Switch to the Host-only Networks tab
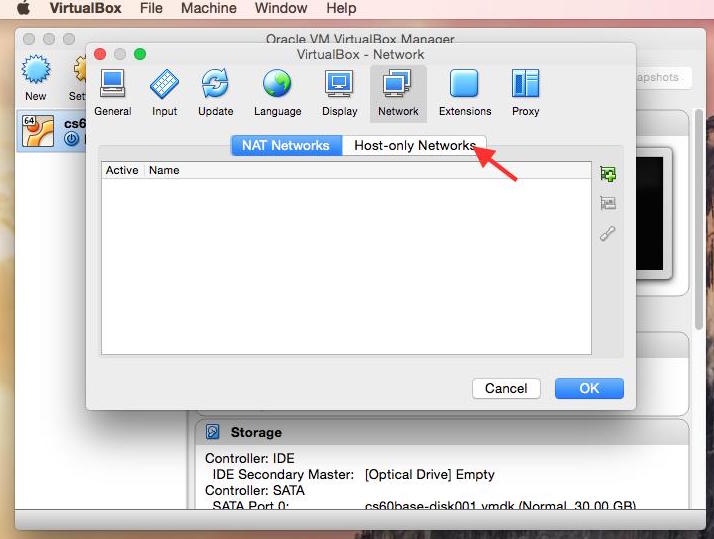This screenshot has width=714, height=539. tap(415, 146)
